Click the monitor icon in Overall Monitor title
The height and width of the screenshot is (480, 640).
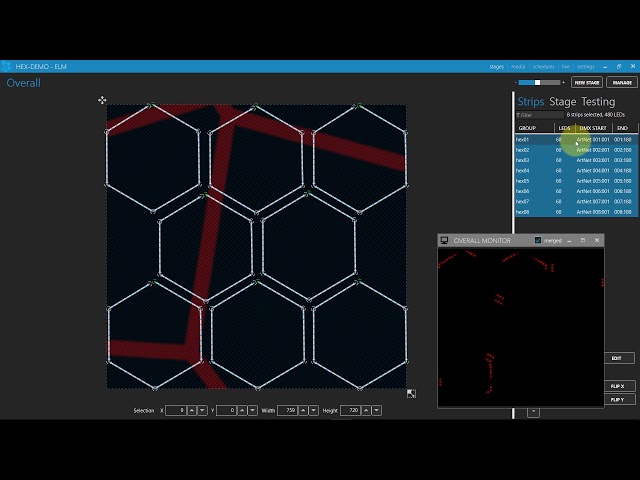[x=444, y=240]
